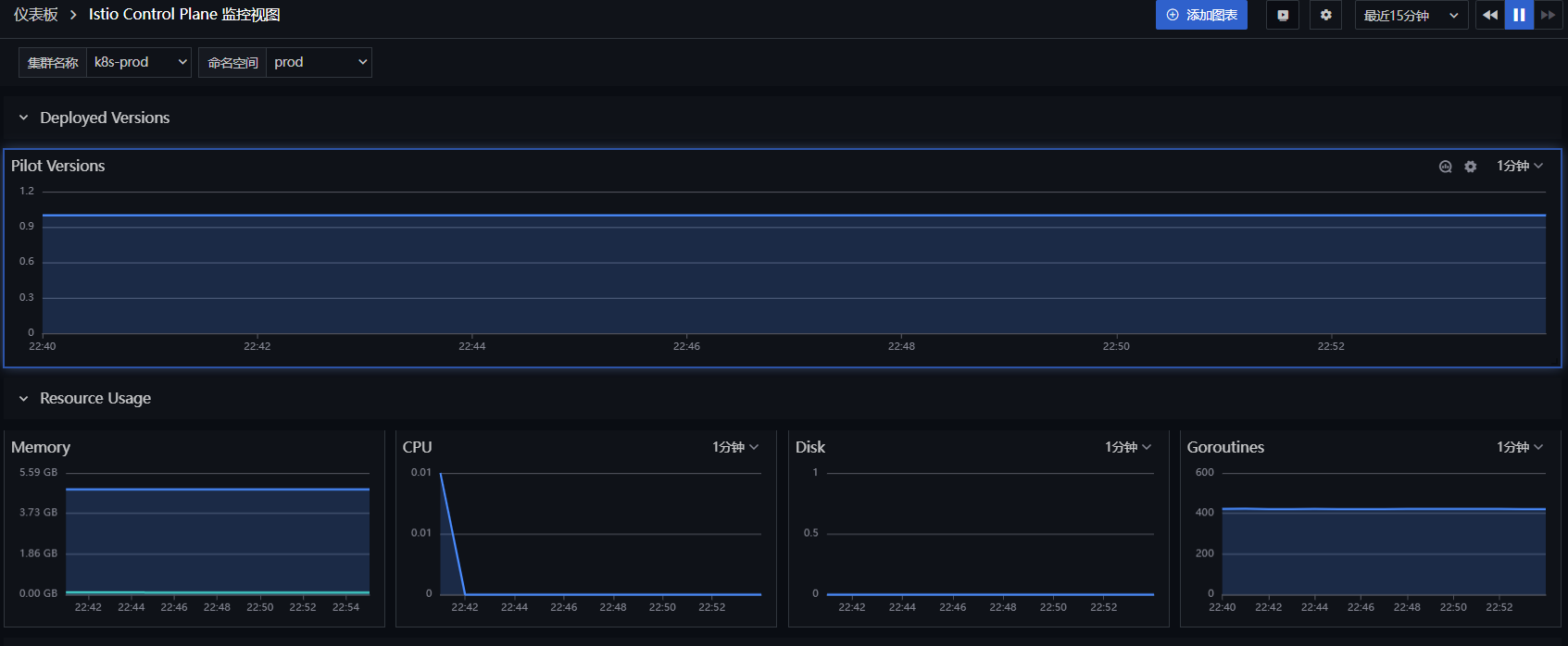This screenshot has width=1568, height=646.
Task: Click the Disk panel title
Action: 810,447
